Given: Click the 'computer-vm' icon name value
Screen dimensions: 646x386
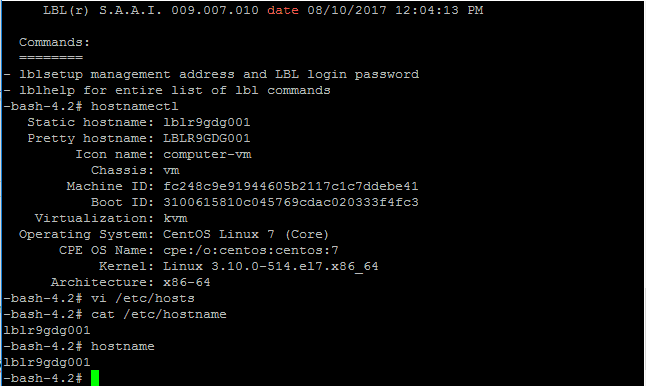Looking at the screenshot, I should pos(207,154).
